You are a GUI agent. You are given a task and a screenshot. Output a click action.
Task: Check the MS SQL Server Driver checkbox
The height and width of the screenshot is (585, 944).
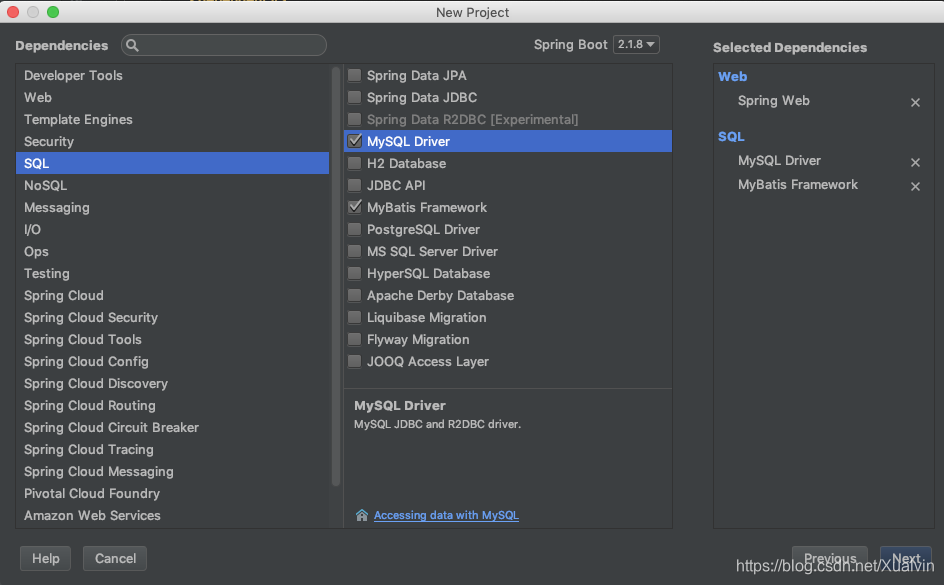[x=355, y=251]
